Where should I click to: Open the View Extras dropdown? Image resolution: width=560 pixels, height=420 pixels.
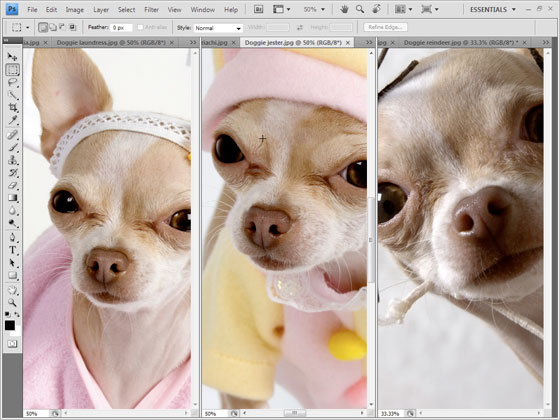pyautogui.click(x=281, y=9)
